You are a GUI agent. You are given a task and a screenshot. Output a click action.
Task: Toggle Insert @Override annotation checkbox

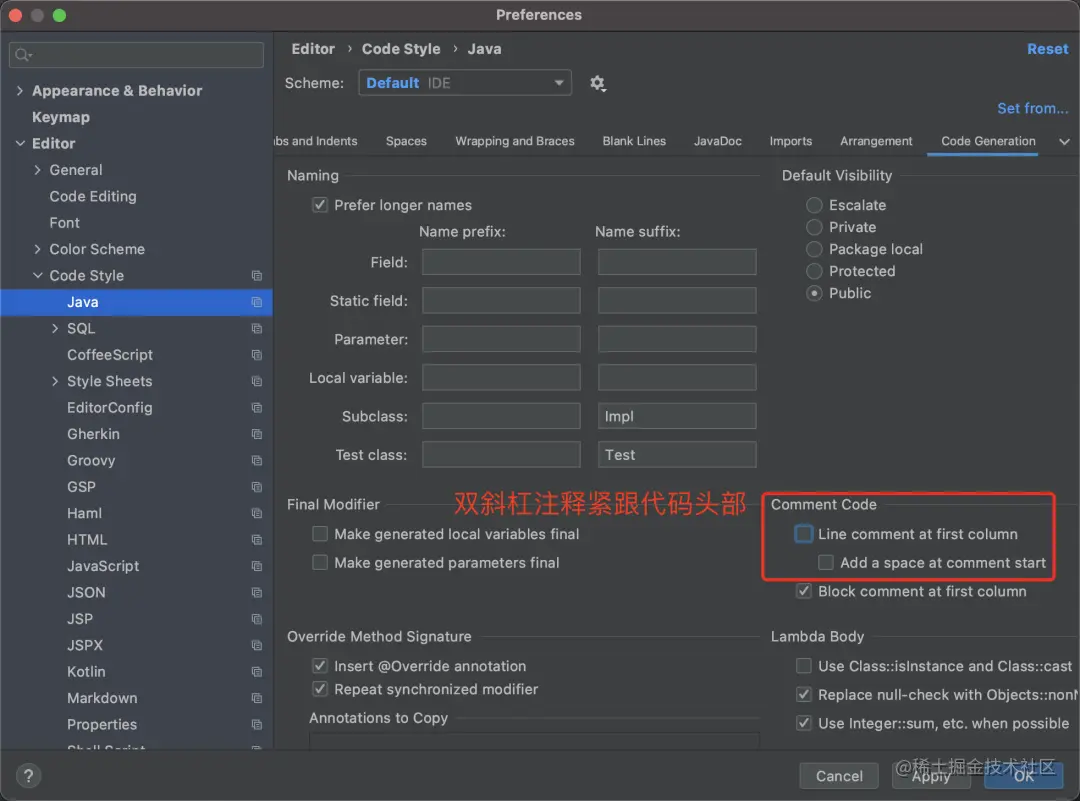click(x=320, y=666)
